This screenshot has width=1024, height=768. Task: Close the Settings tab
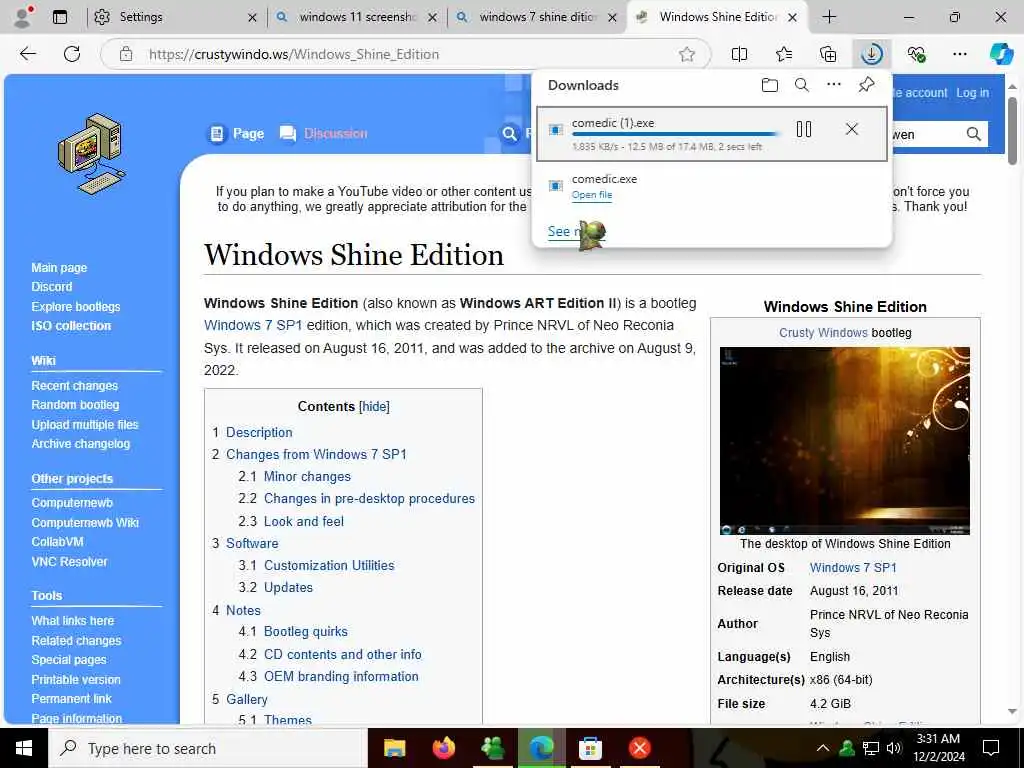[252, 18]
